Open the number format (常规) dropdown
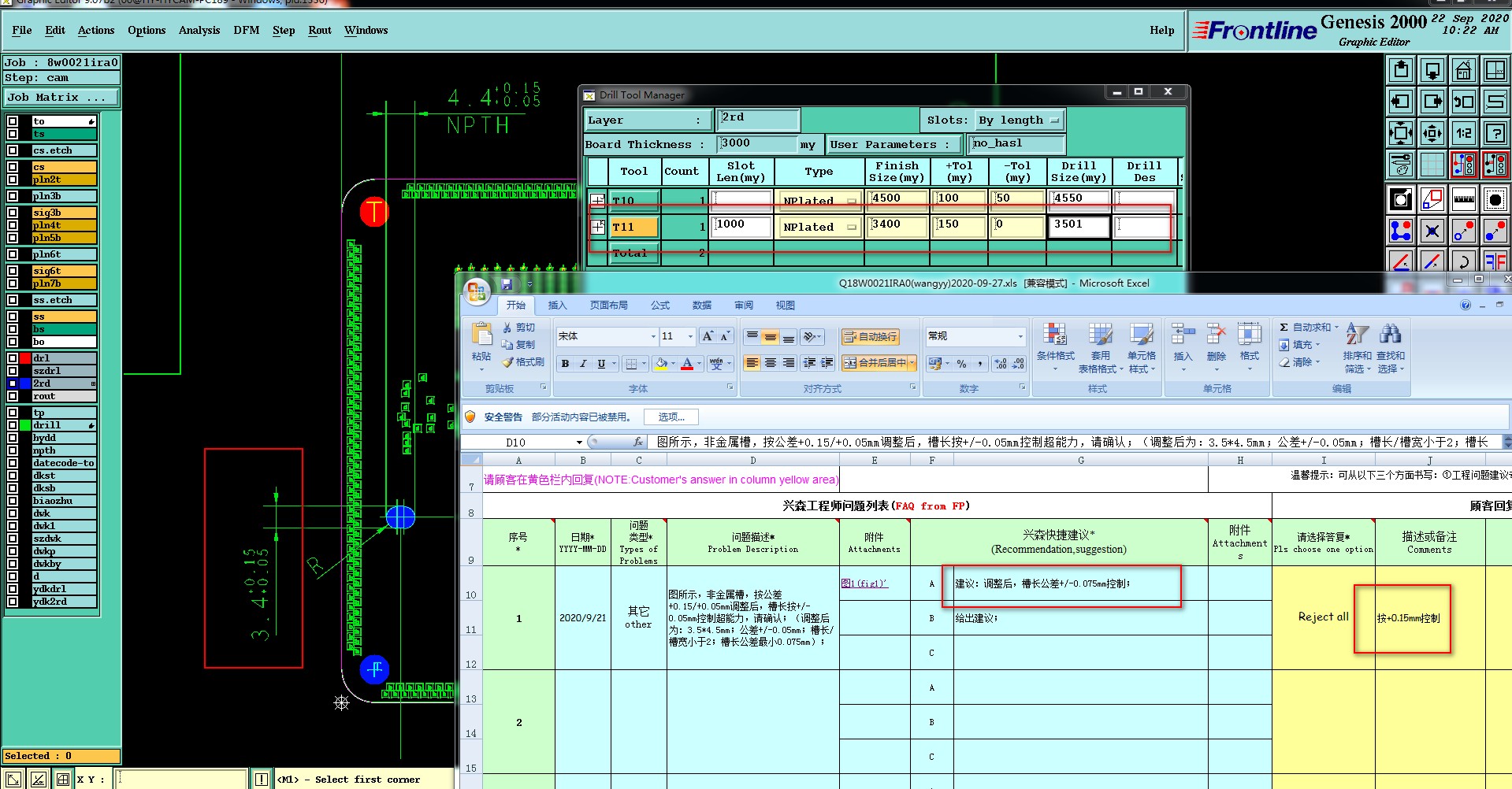Viewport: 1512px width, 789px height. coord(1020,336)
